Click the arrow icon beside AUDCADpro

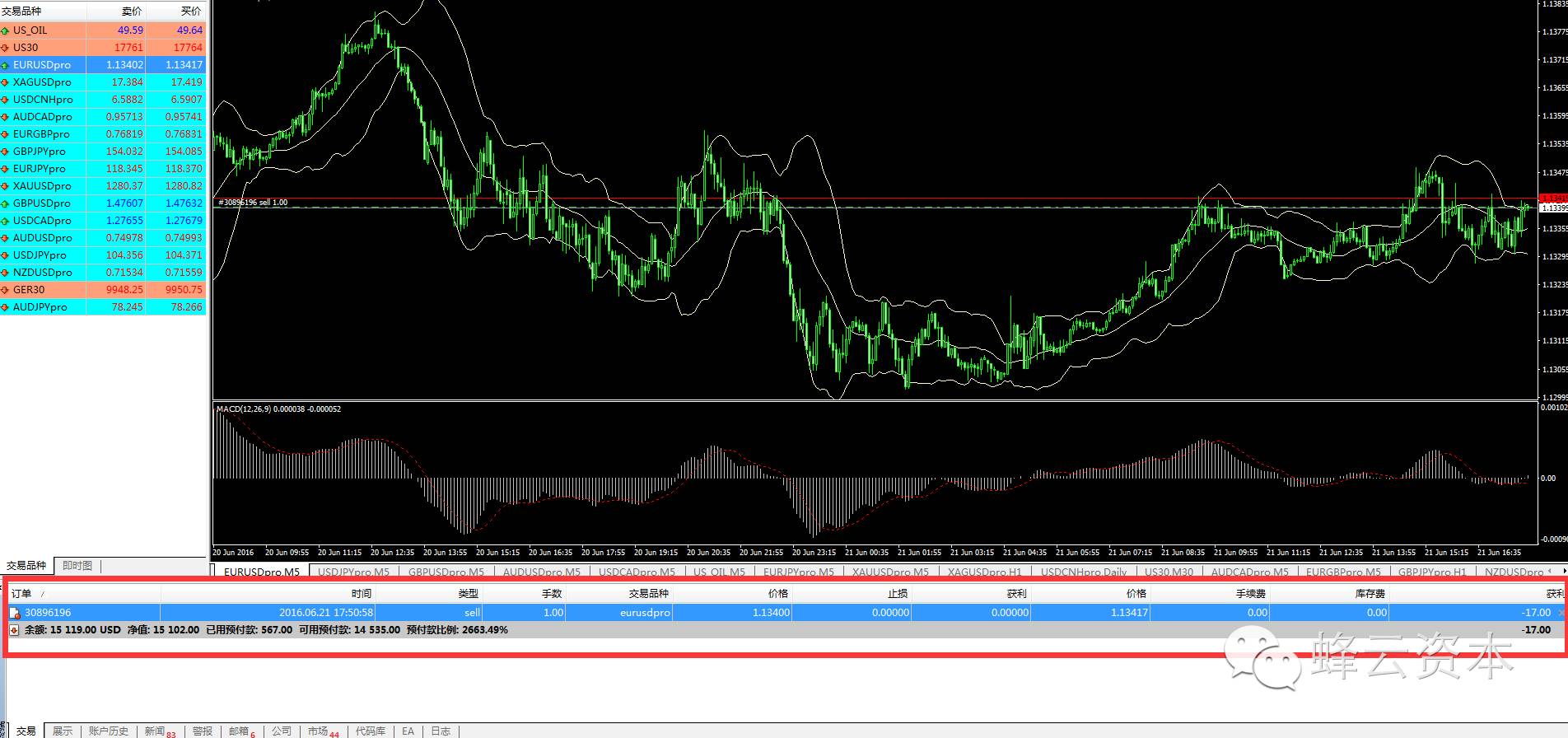point(6,117)
